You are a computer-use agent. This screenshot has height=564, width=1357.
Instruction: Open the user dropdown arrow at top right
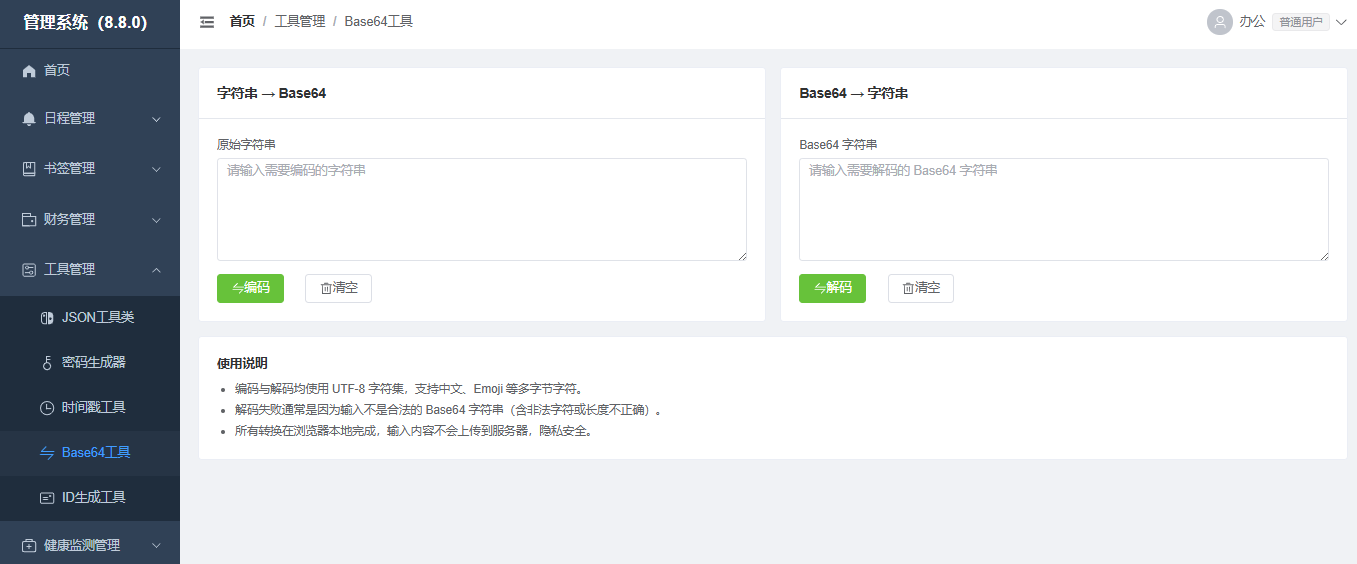1341,22
